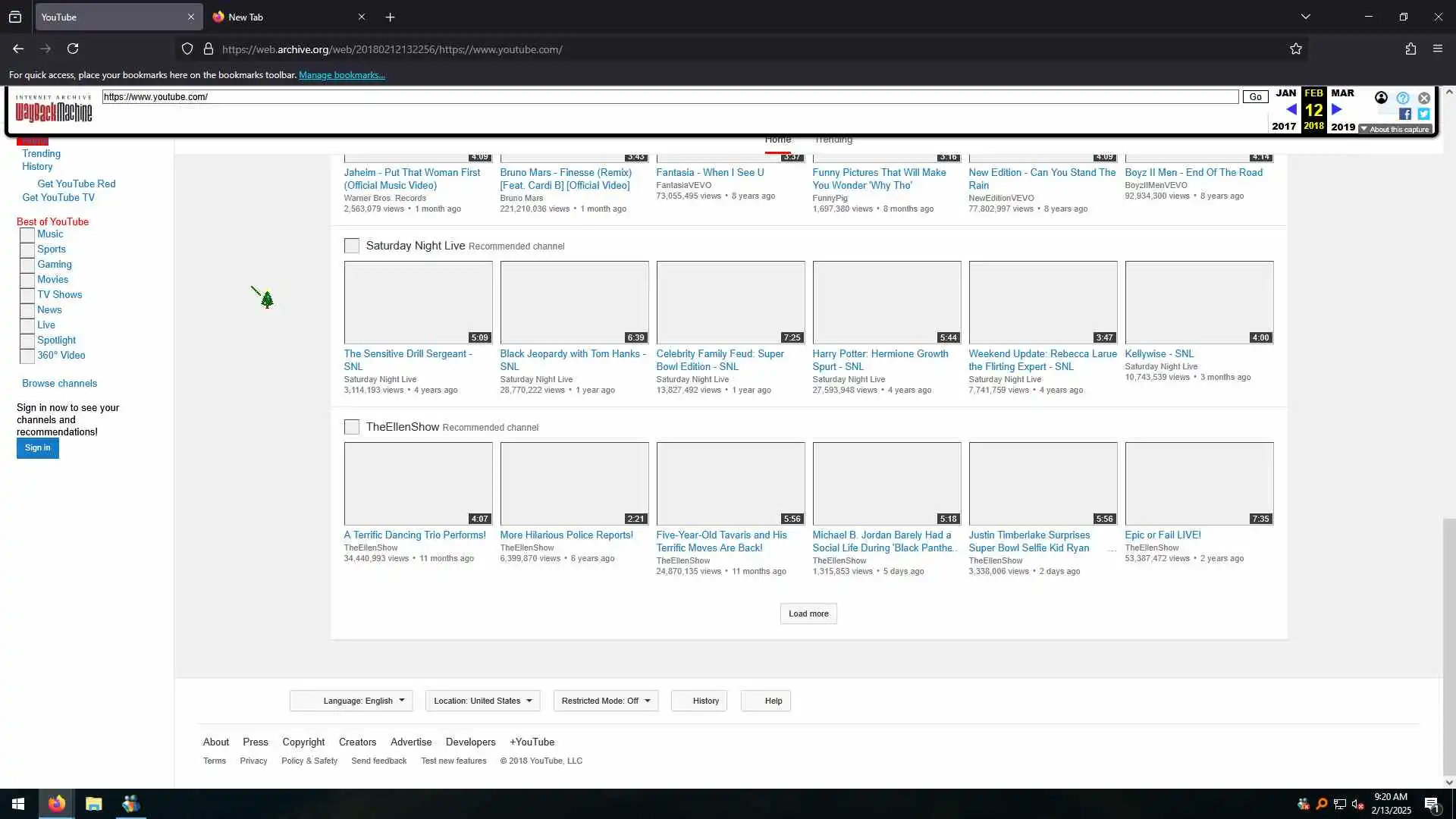The width and height of the screenshot is (1456, 819).
Task: Click the Music category box in sidebar
Action: click(27, 234)
